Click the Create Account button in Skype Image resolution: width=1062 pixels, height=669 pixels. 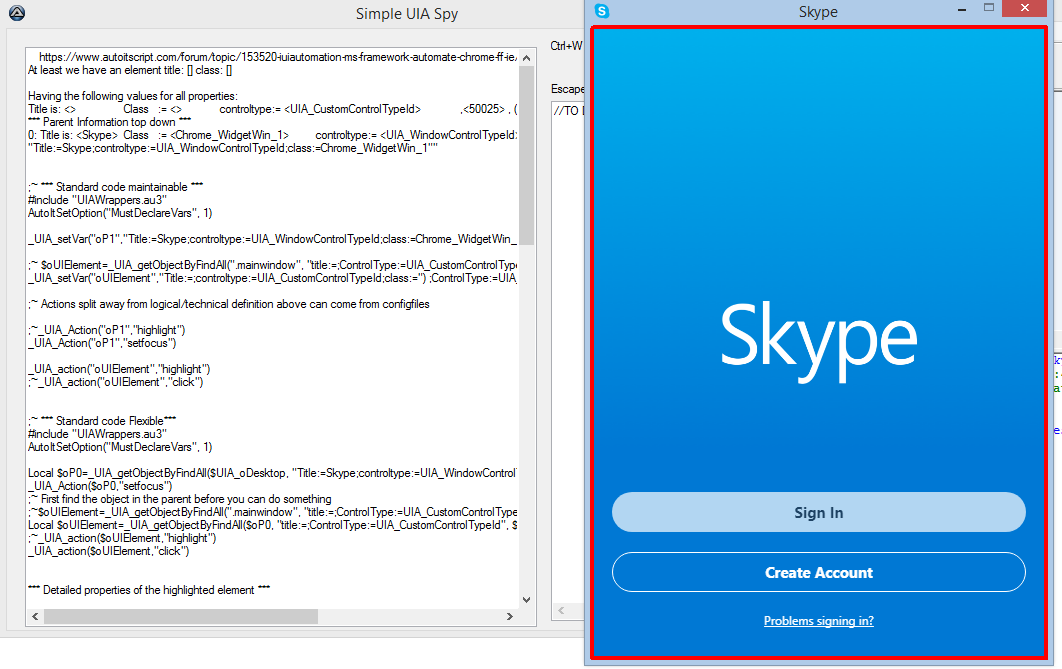(818, 573)
